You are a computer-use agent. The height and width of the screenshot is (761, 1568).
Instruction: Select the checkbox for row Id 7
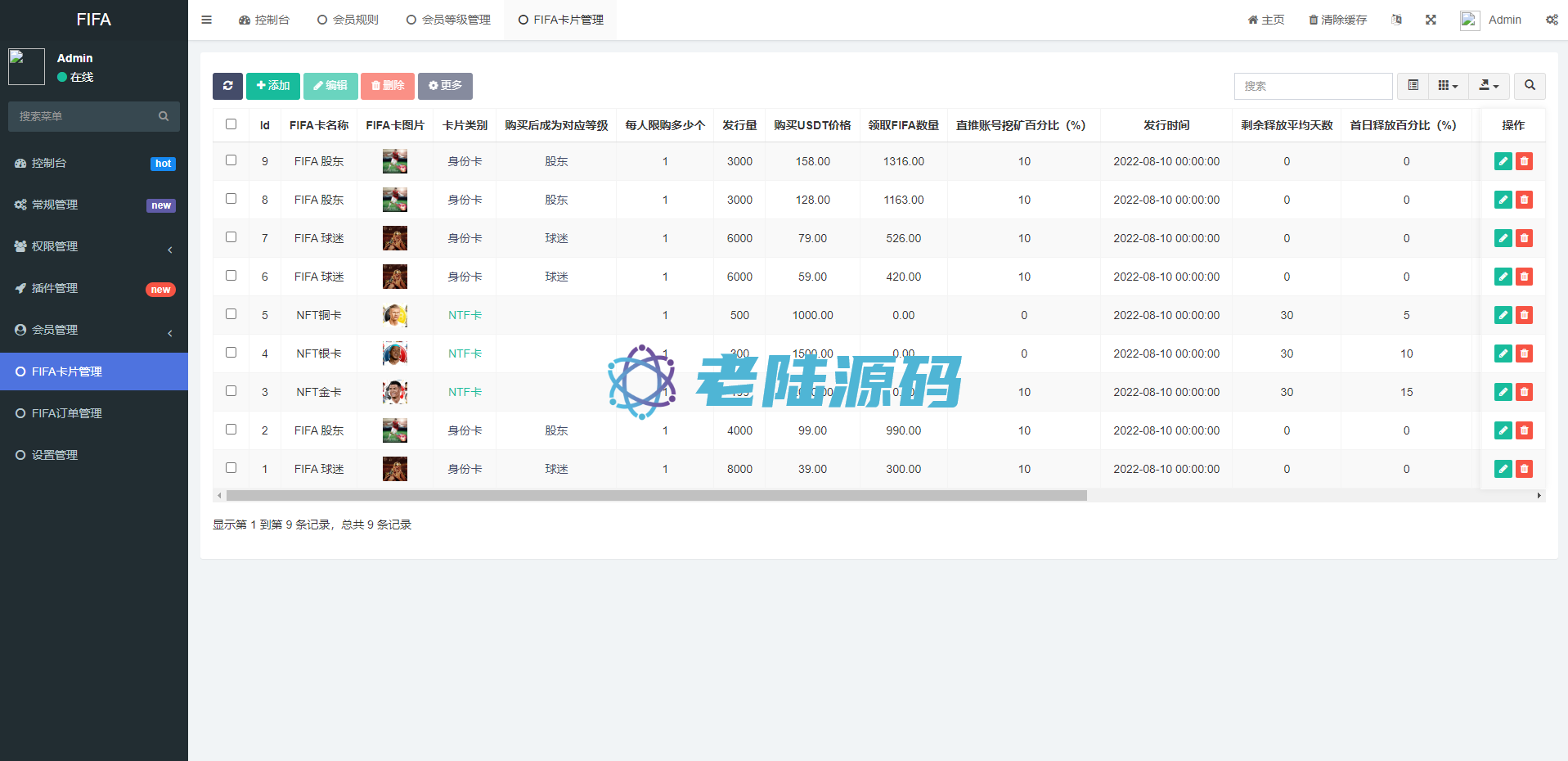pos(231,237)
